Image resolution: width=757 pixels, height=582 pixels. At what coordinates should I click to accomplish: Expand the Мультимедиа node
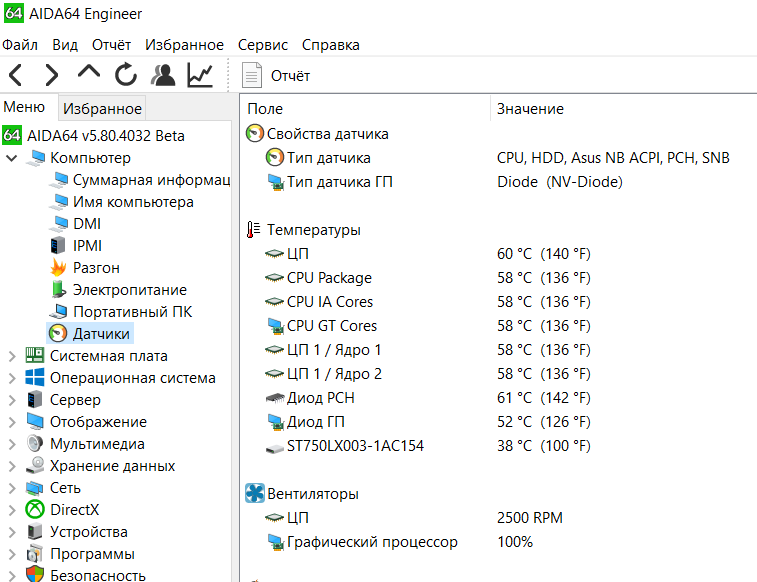pos(12,444)
